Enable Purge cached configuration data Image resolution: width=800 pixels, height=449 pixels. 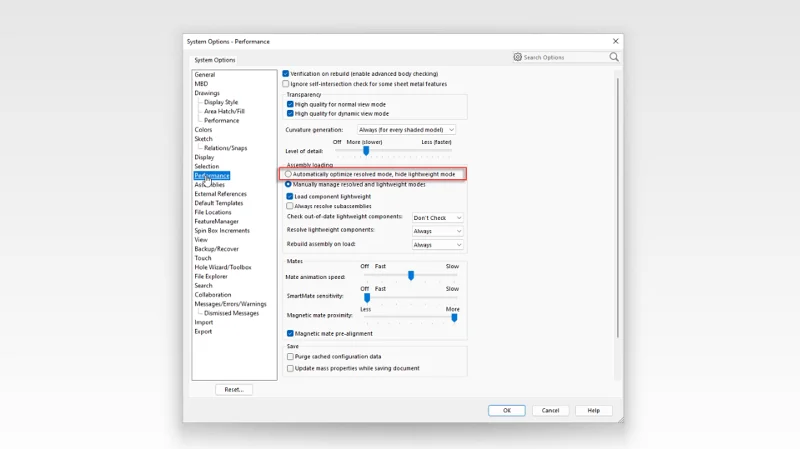click(x=290, y=357)
